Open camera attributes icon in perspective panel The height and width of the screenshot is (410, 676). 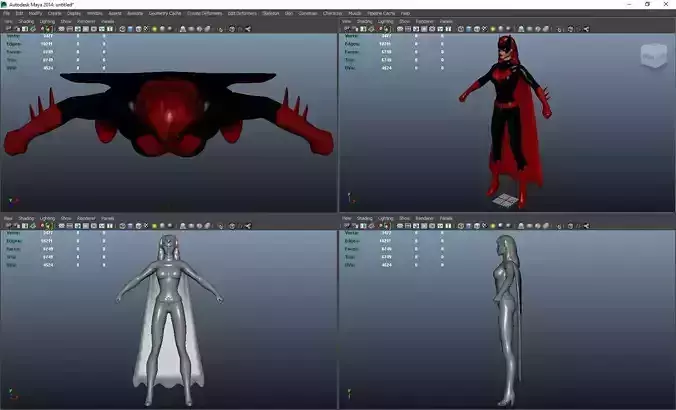point(355,29)
